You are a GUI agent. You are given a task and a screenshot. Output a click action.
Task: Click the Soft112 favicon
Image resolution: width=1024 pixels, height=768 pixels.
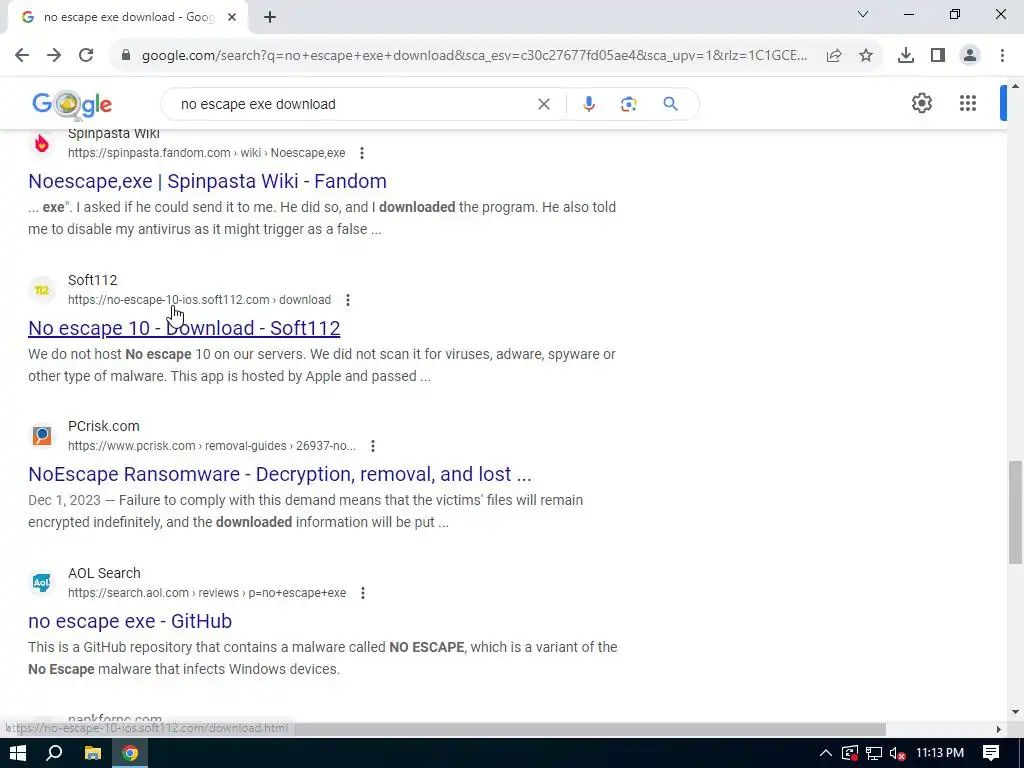tap(42, 290)
